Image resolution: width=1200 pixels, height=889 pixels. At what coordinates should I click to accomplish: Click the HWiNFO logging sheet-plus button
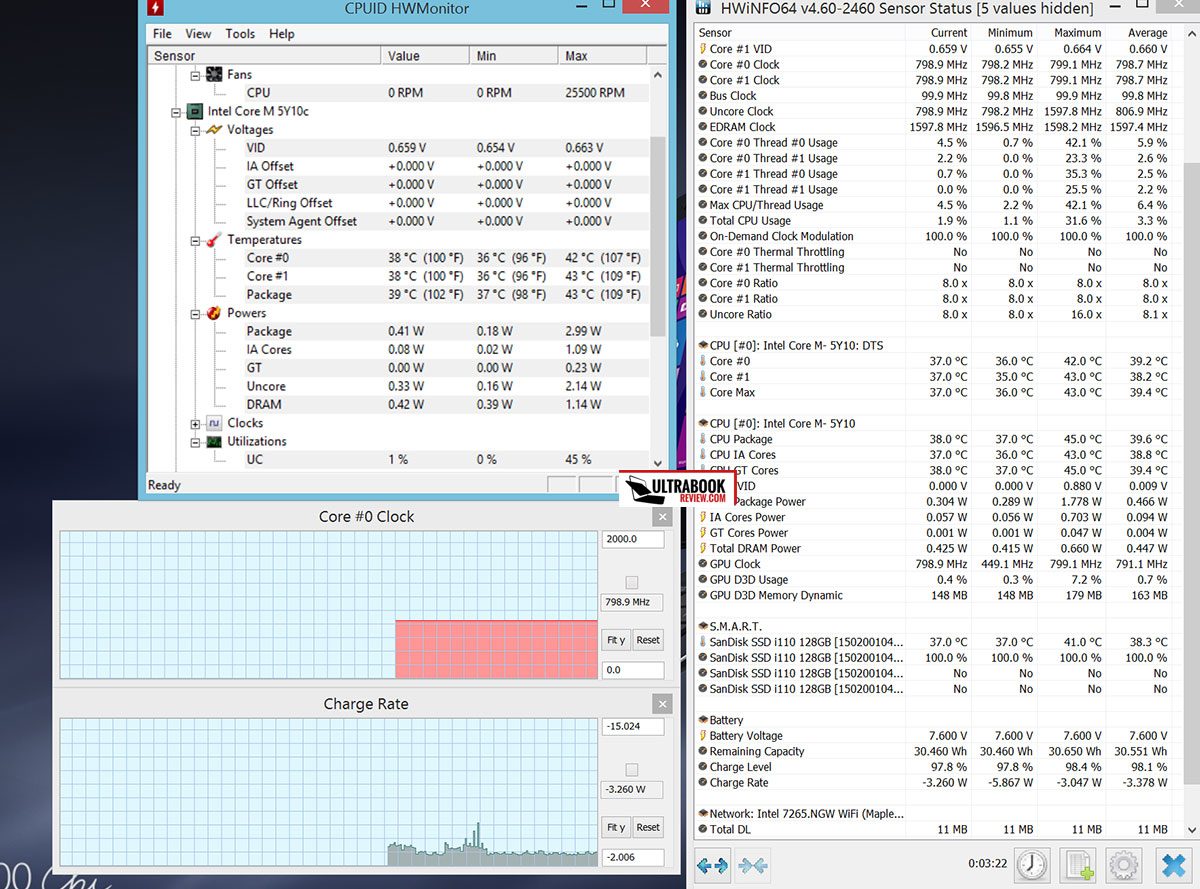click(x=1079, y=864)
